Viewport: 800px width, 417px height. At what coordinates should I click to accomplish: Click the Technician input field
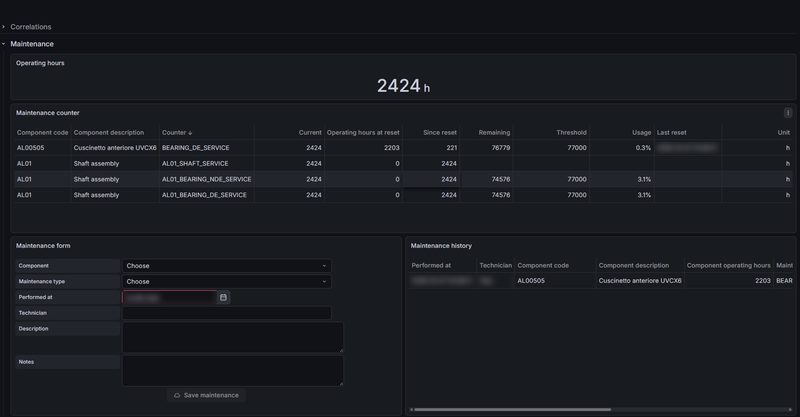pyautogui.click(x=227, y=313)
